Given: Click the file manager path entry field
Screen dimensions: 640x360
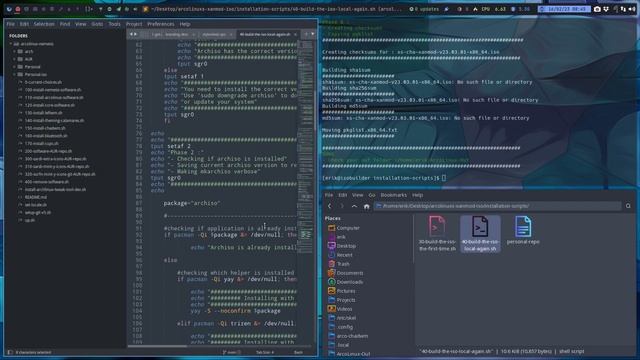Looking at the screenshot, I should click(497, 206).
